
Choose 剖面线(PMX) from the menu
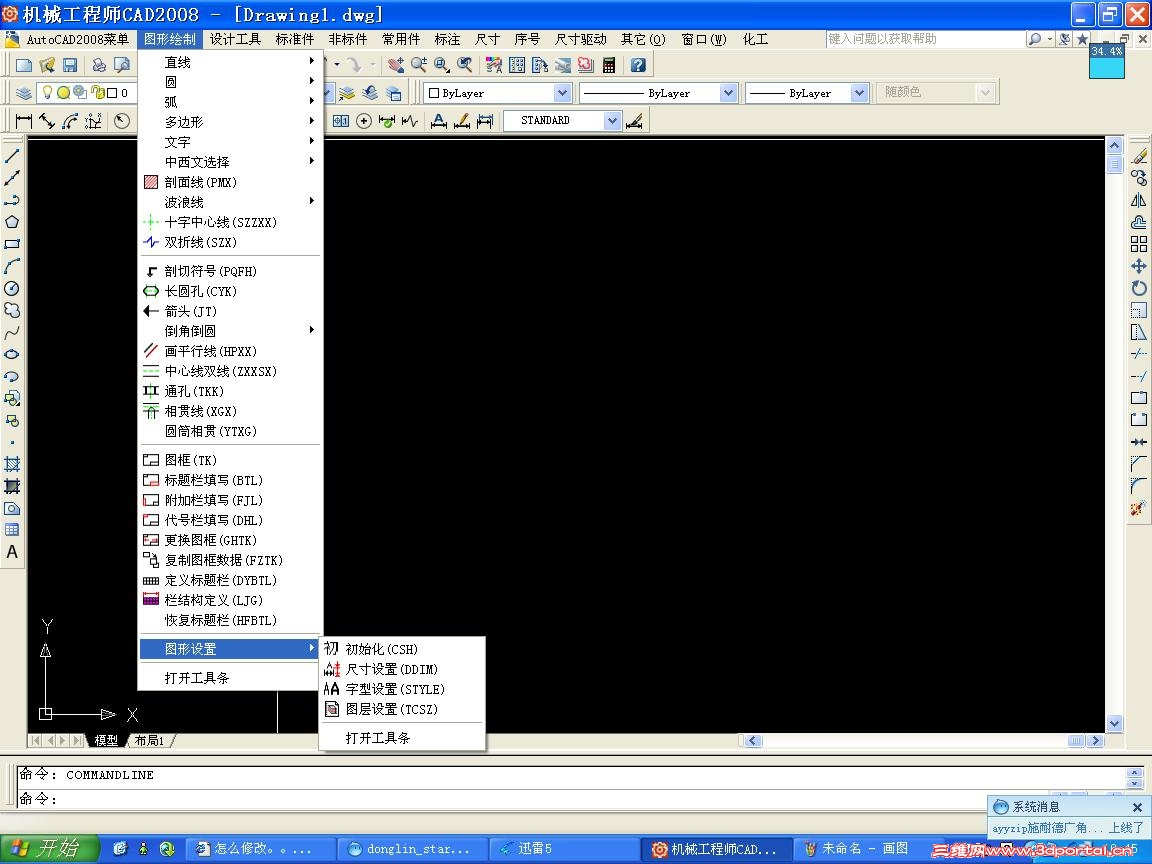coord(231,182)
